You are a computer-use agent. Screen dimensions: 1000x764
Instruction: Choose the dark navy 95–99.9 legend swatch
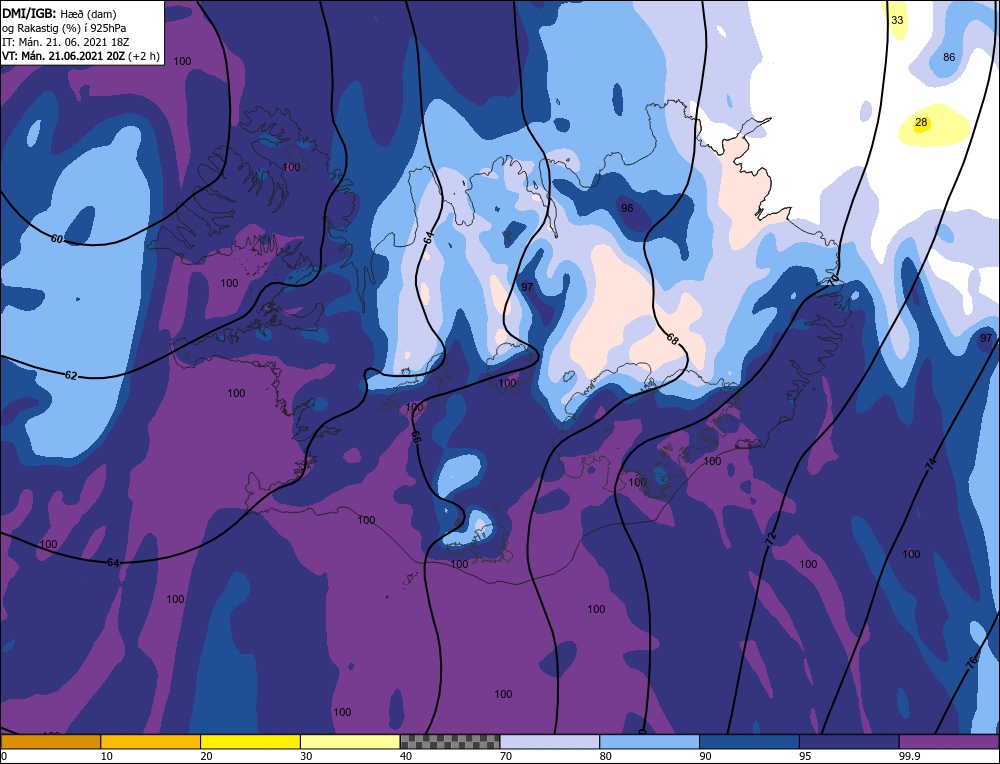tap(849, 741)
